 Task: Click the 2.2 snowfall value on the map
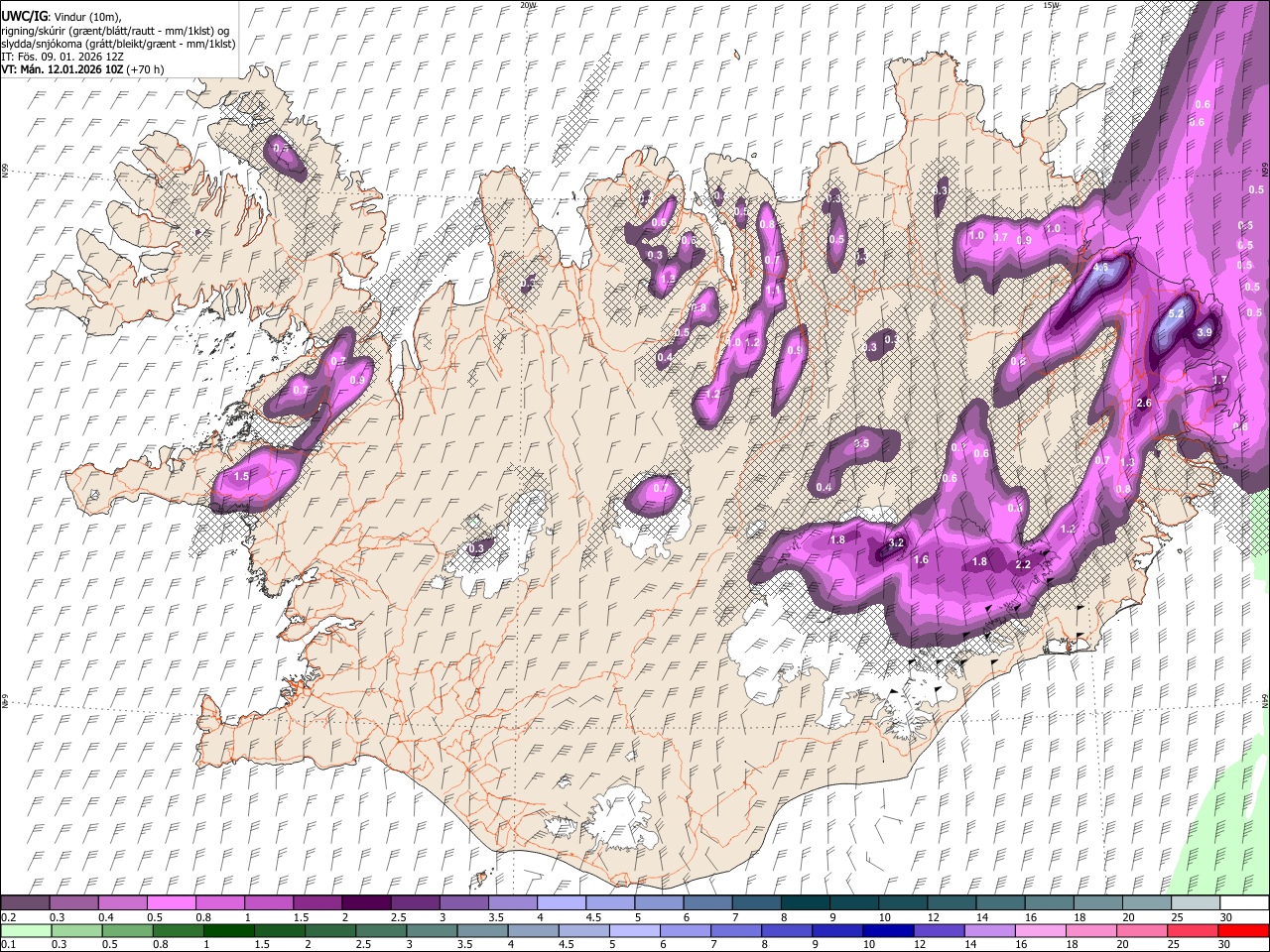(1024, 564)
